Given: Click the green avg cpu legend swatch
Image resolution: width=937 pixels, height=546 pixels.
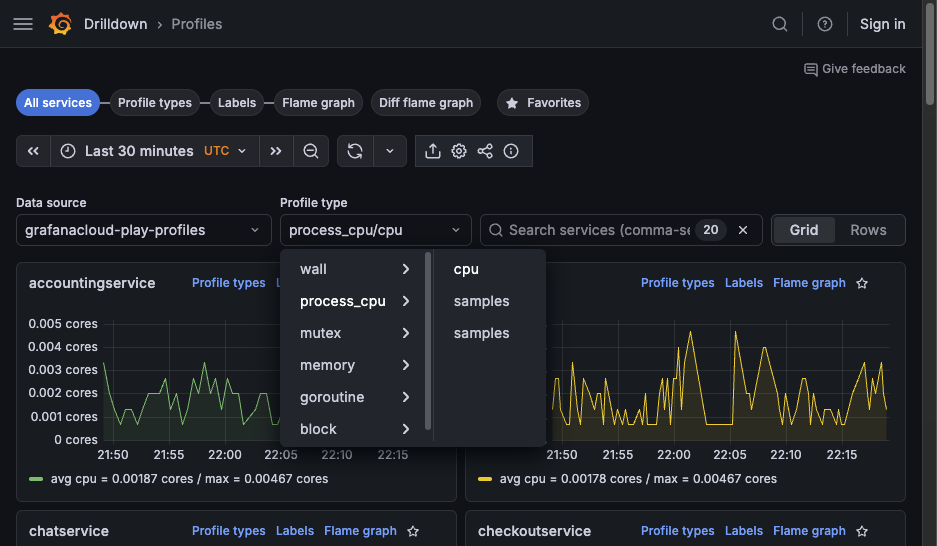Looking at the screenshot, I should click(x=36, y=479).
